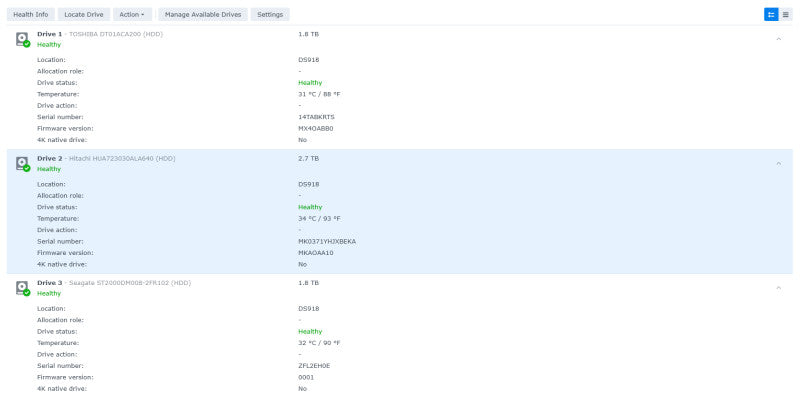The height and width of the screenshot is (397, 800).
Task: Click Drive 3 Location value DS918
Action: click(309, 309)
